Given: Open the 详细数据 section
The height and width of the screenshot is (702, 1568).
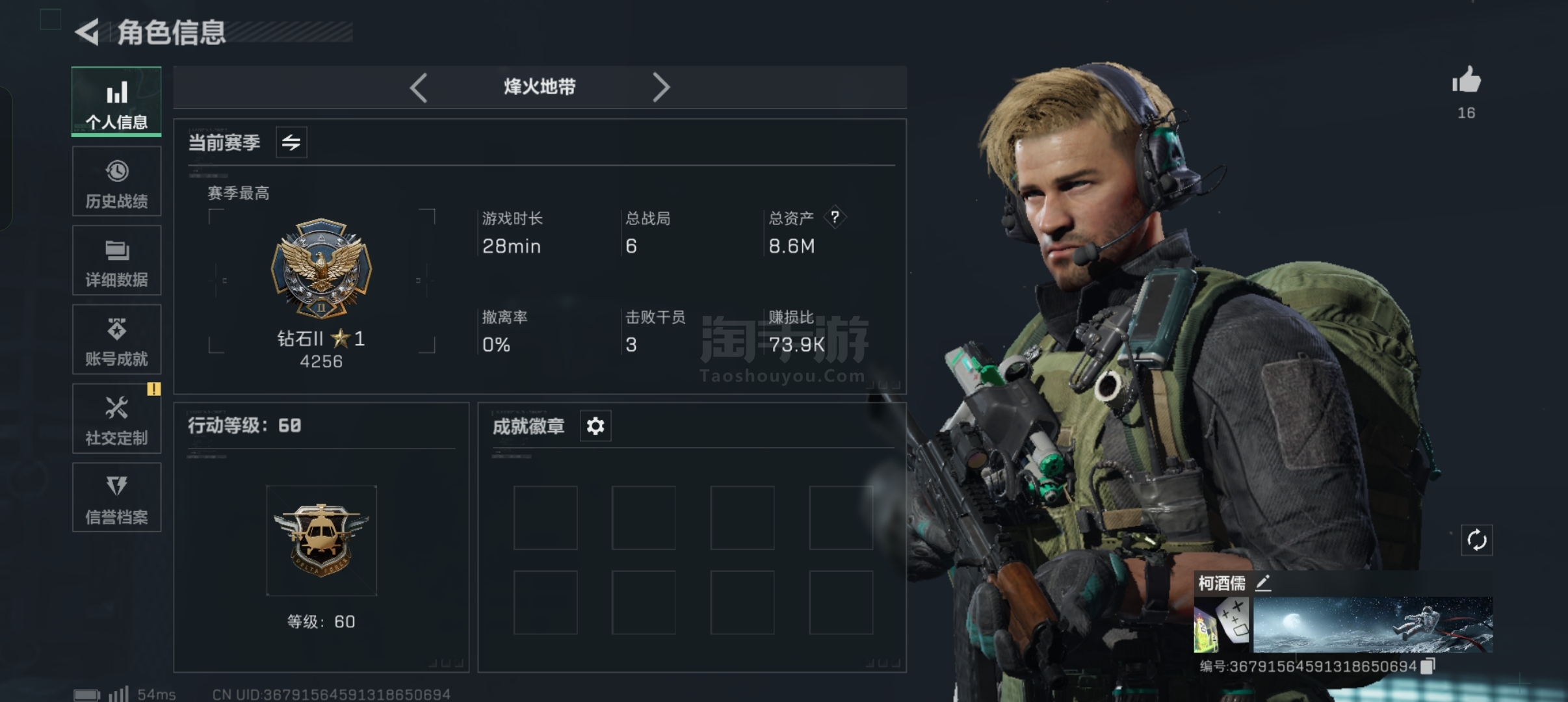Looking at the screenshot, I should point(116,261).
